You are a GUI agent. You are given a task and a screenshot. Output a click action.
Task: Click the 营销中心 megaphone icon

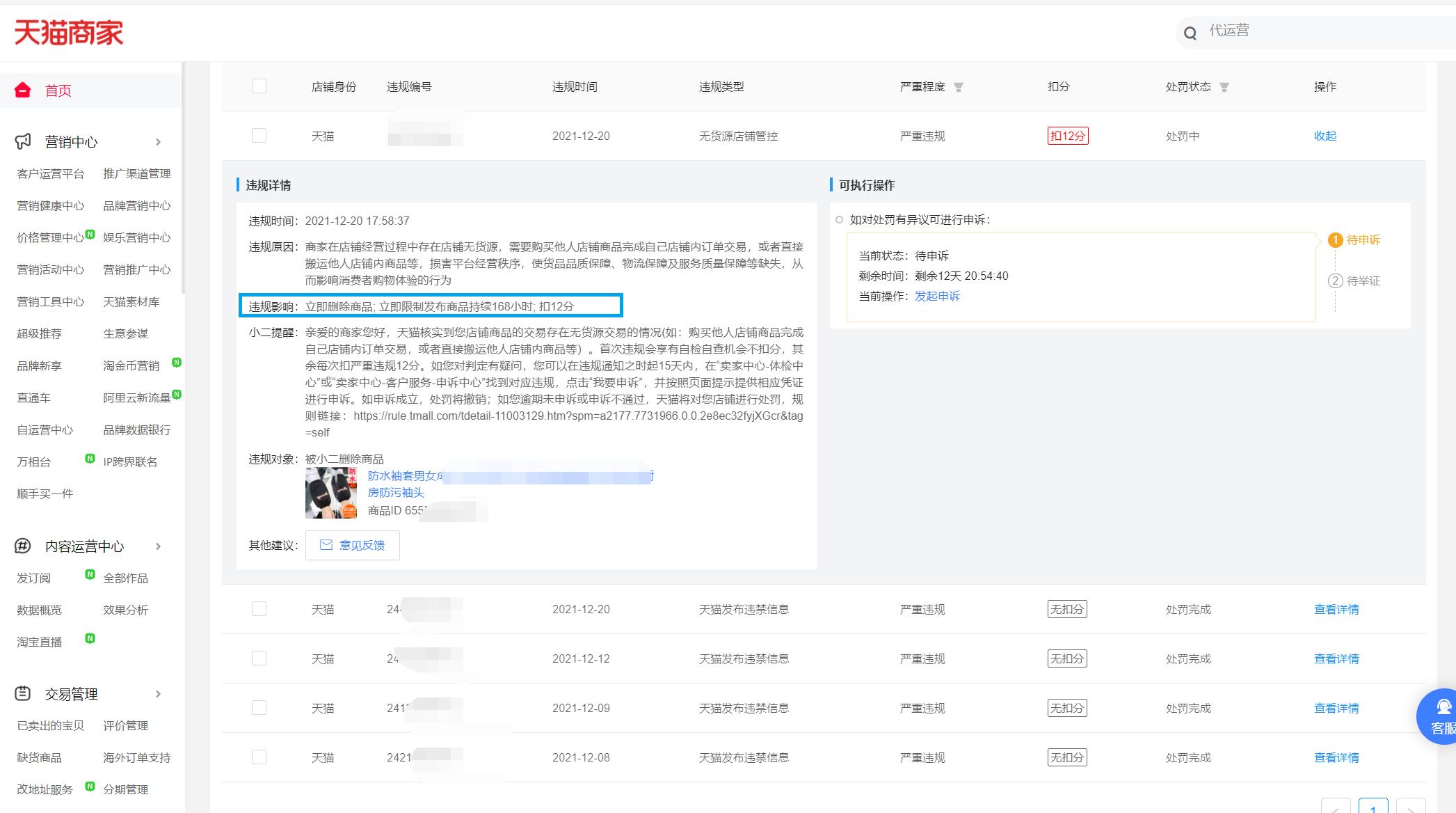[22, 141]
